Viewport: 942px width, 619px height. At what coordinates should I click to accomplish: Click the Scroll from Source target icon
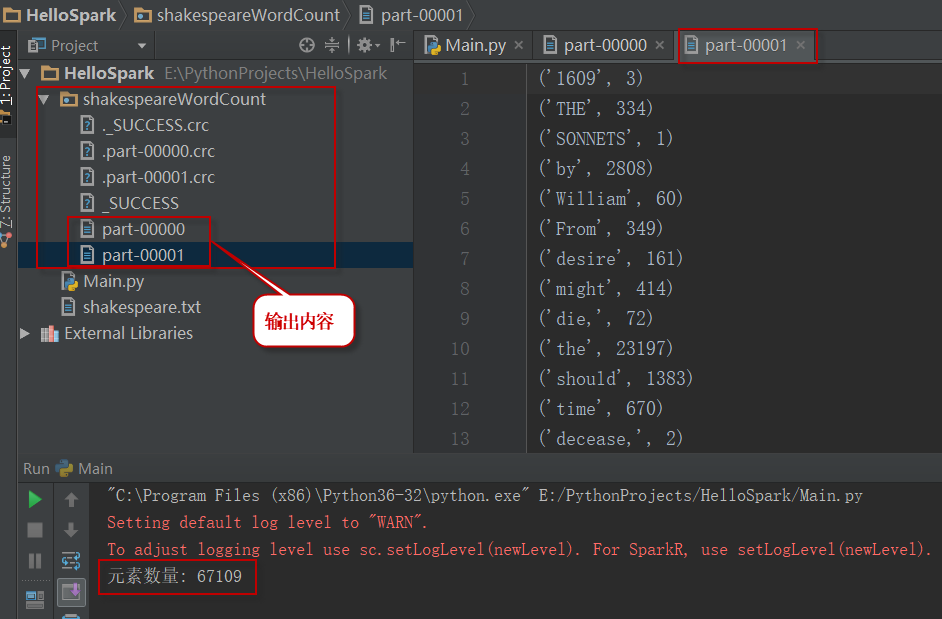coord(307,45)
